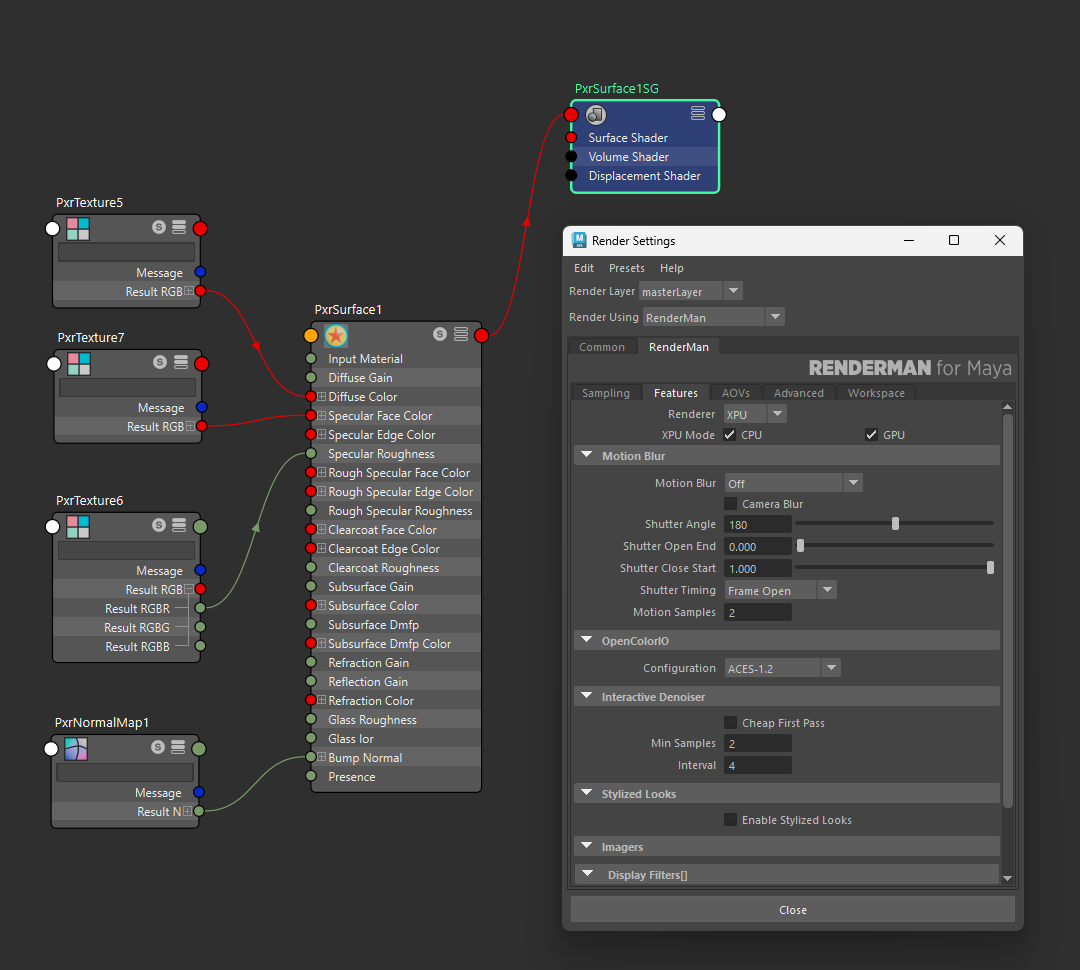Click Displacement Shader input port
1080x970 pixels.
click(x=571, y=176)
